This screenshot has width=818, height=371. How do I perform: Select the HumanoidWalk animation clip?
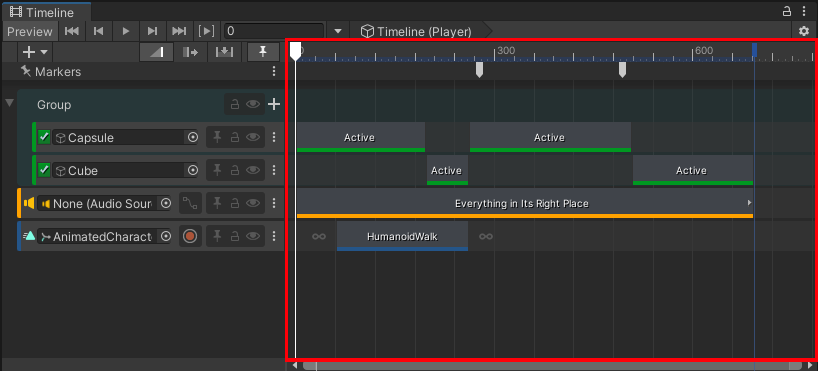[402, 236]
